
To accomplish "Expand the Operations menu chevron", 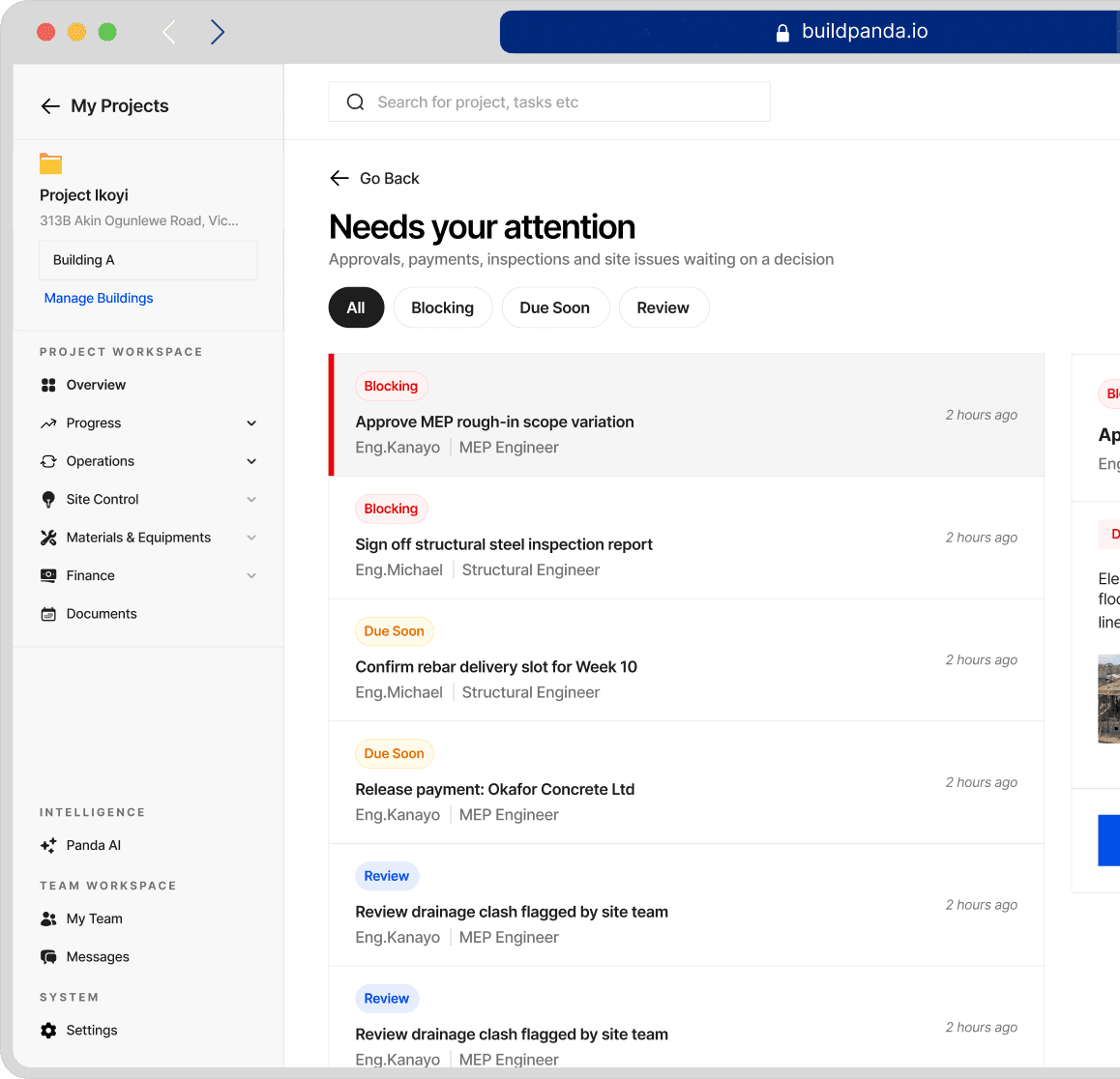I will [x=251, y=461].
